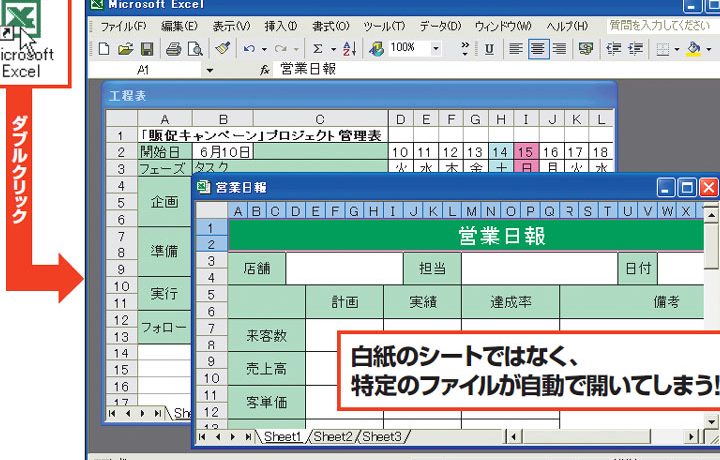Click the 6月10日 cell in 工程表 window
Image resolution: width=720 pixels, height=460 pixels.
click(223, 152)
